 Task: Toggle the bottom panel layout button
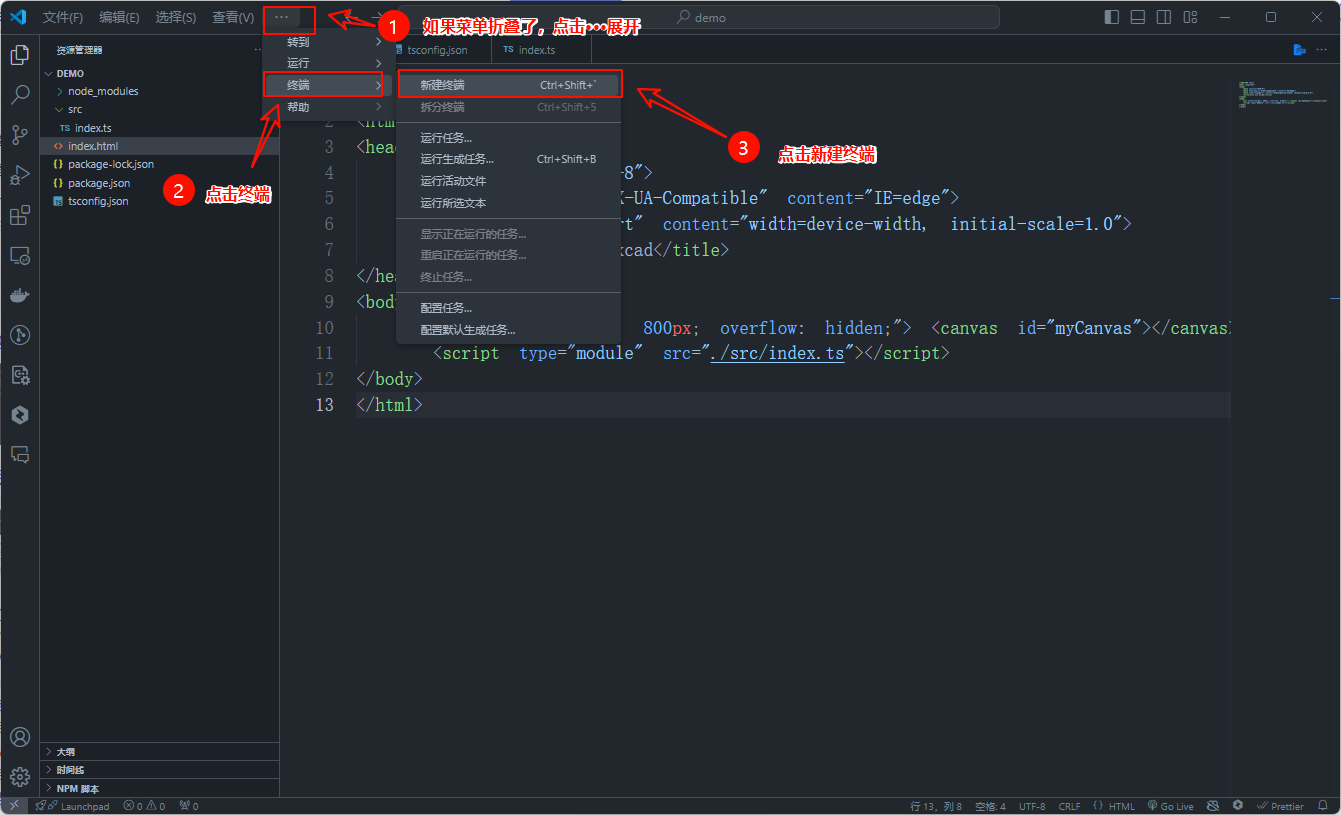point(1138,17)
